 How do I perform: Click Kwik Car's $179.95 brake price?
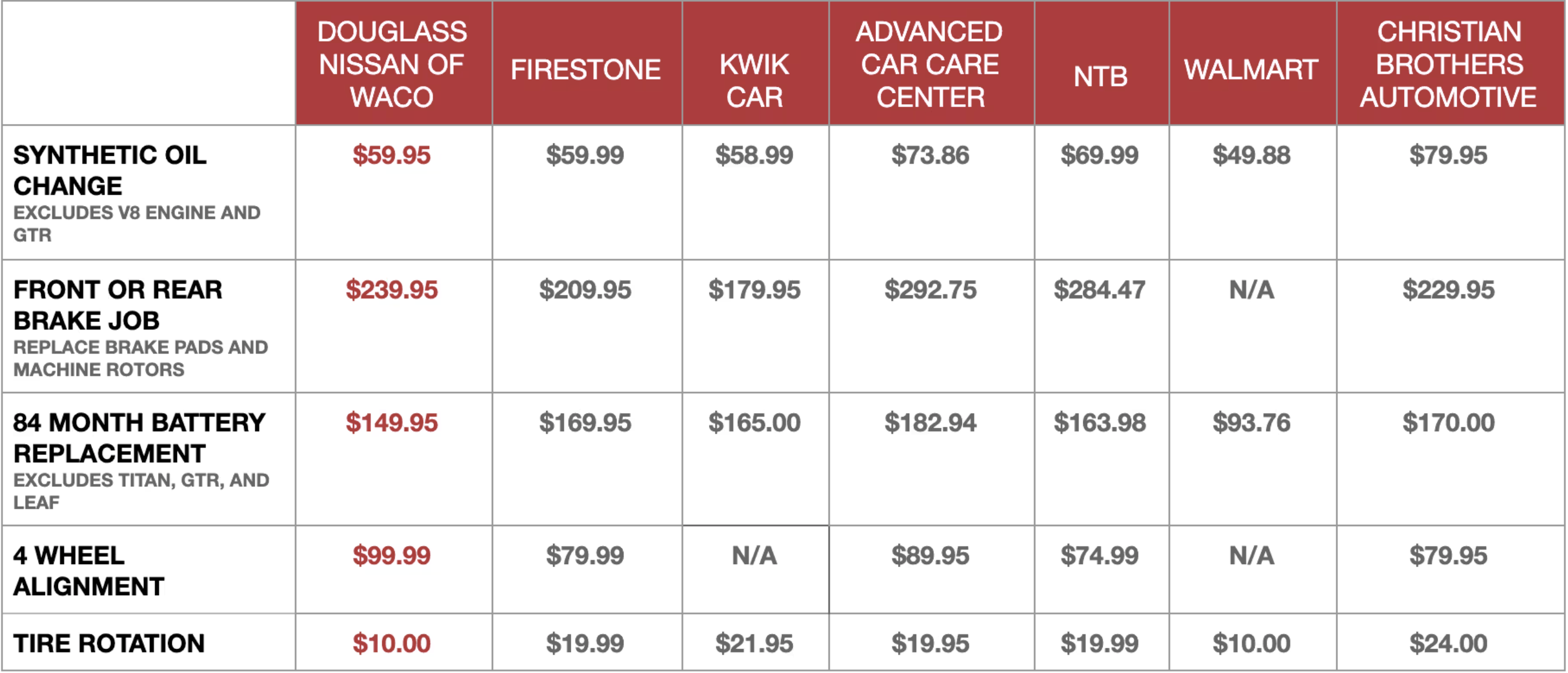coord(754,289)
